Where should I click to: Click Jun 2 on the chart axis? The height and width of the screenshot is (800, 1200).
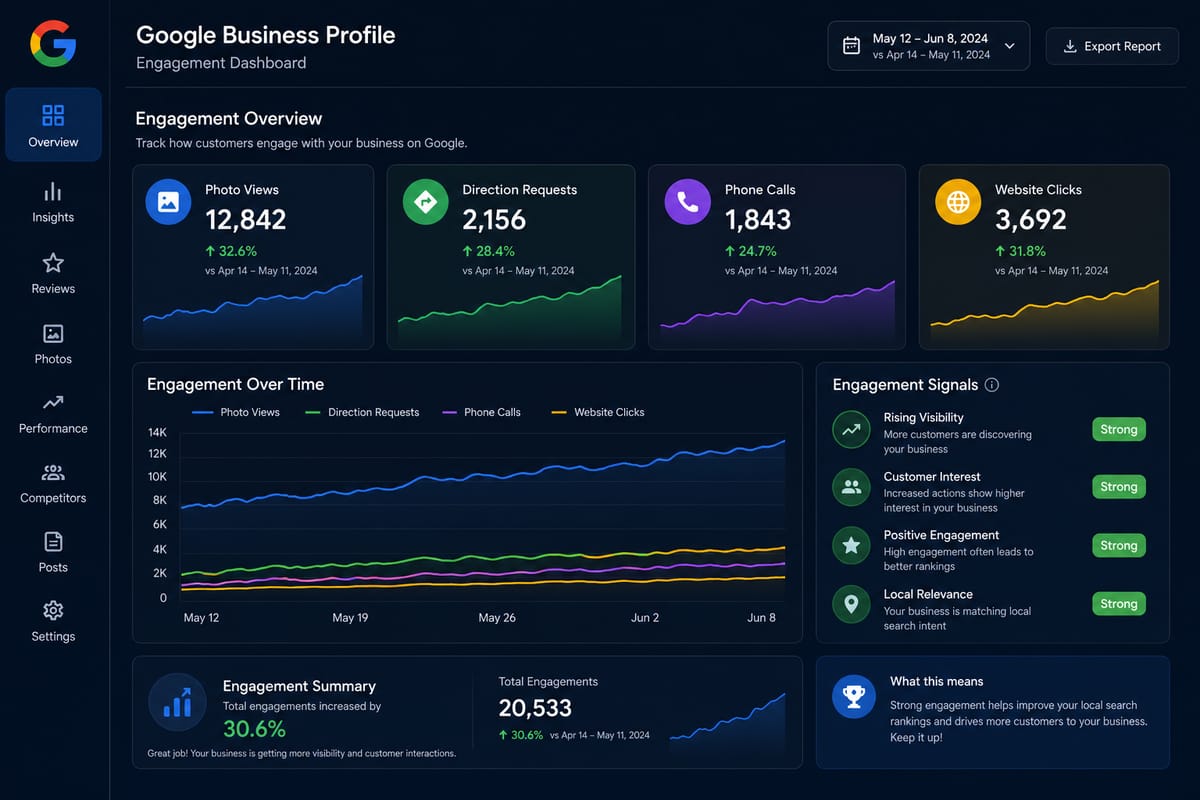645,618
